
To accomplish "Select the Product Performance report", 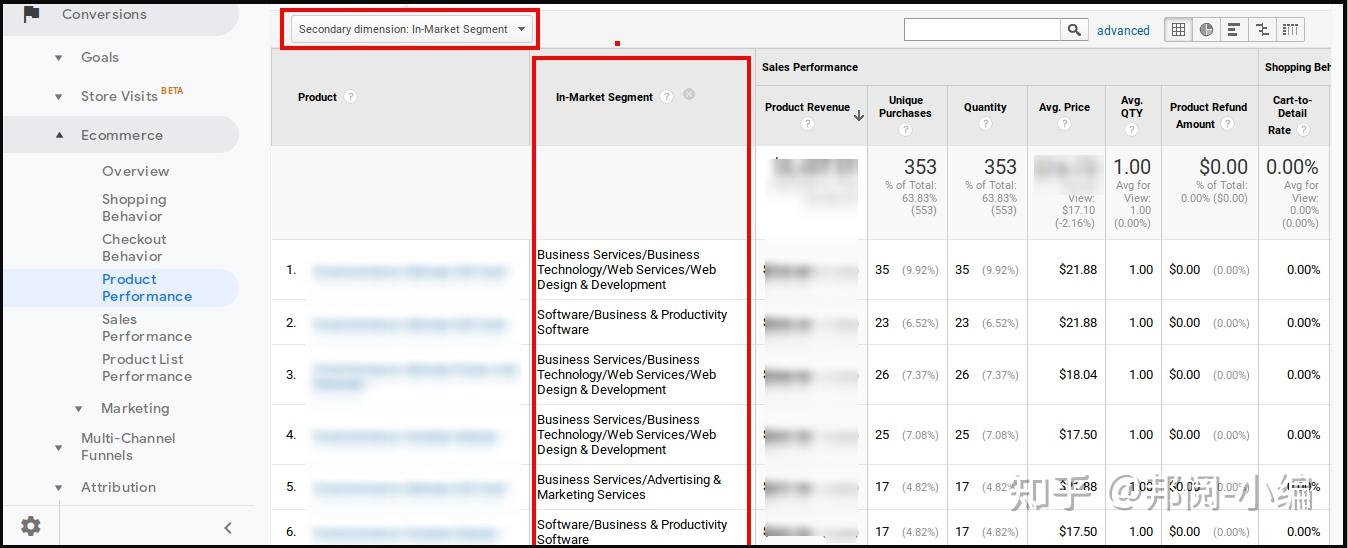I will coord(146,288).
